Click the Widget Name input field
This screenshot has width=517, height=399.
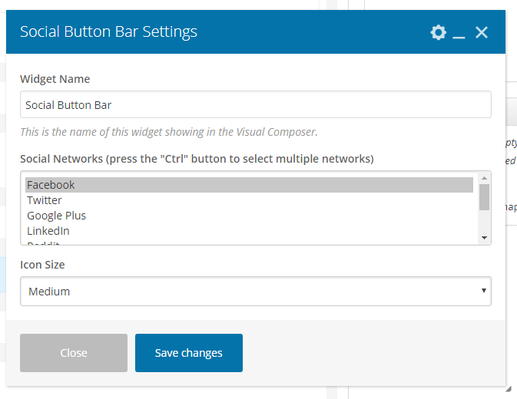tap(256, 104)
